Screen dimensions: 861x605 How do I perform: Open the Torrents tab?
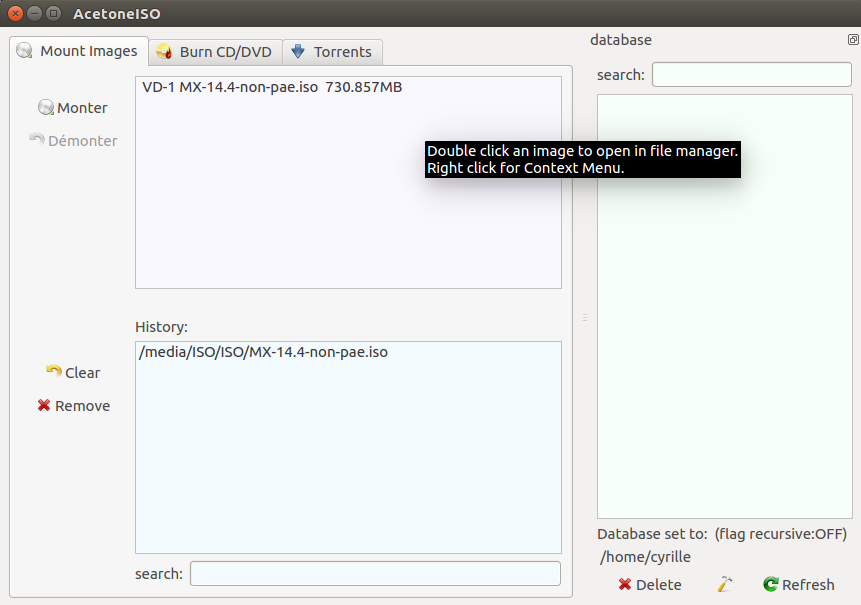coord(332,52)
